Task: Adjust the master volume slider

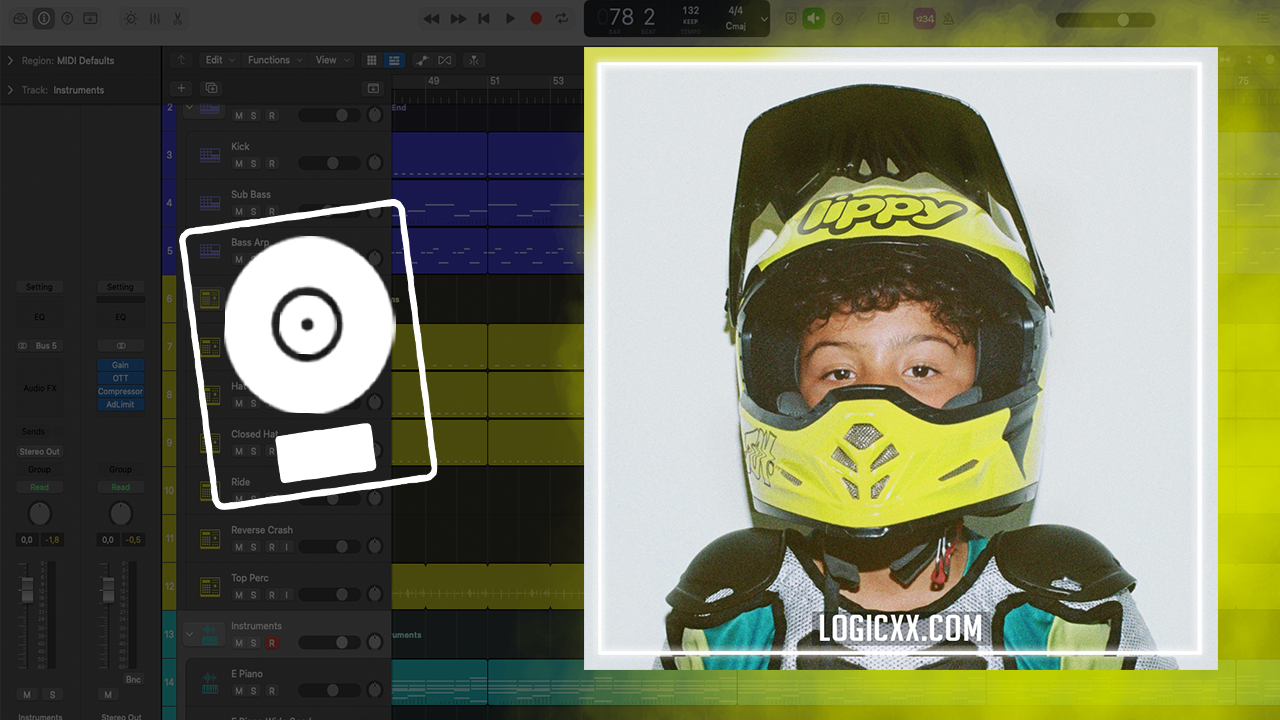Action: tap(1105, 19)
